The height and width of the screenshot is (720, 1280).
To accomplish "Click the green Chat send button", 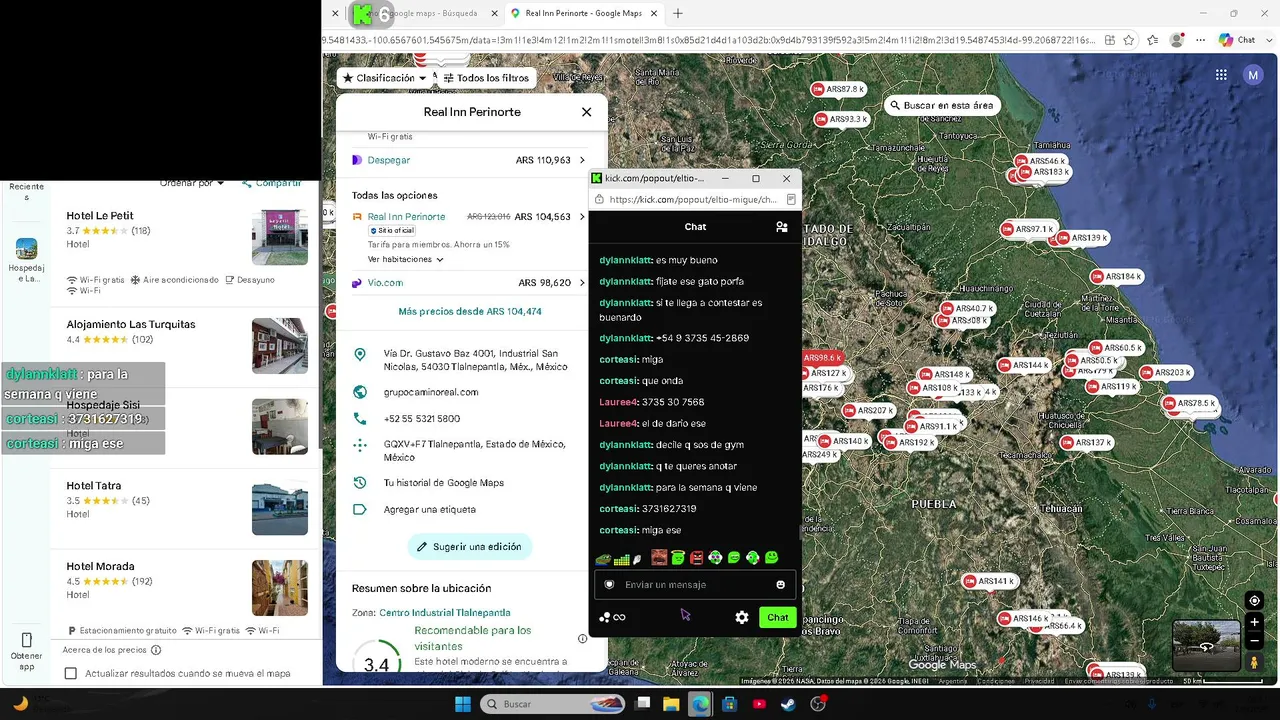I will pos(778,617).
